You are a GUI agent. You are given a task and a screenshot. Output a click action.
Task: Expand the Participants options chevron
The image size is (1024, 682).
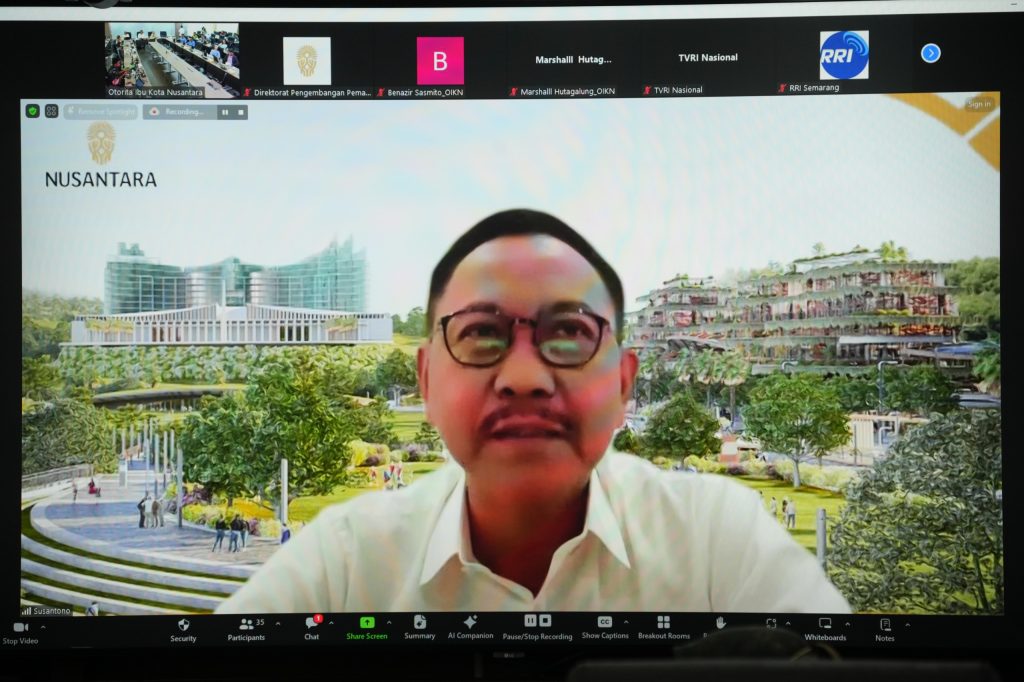278,624
